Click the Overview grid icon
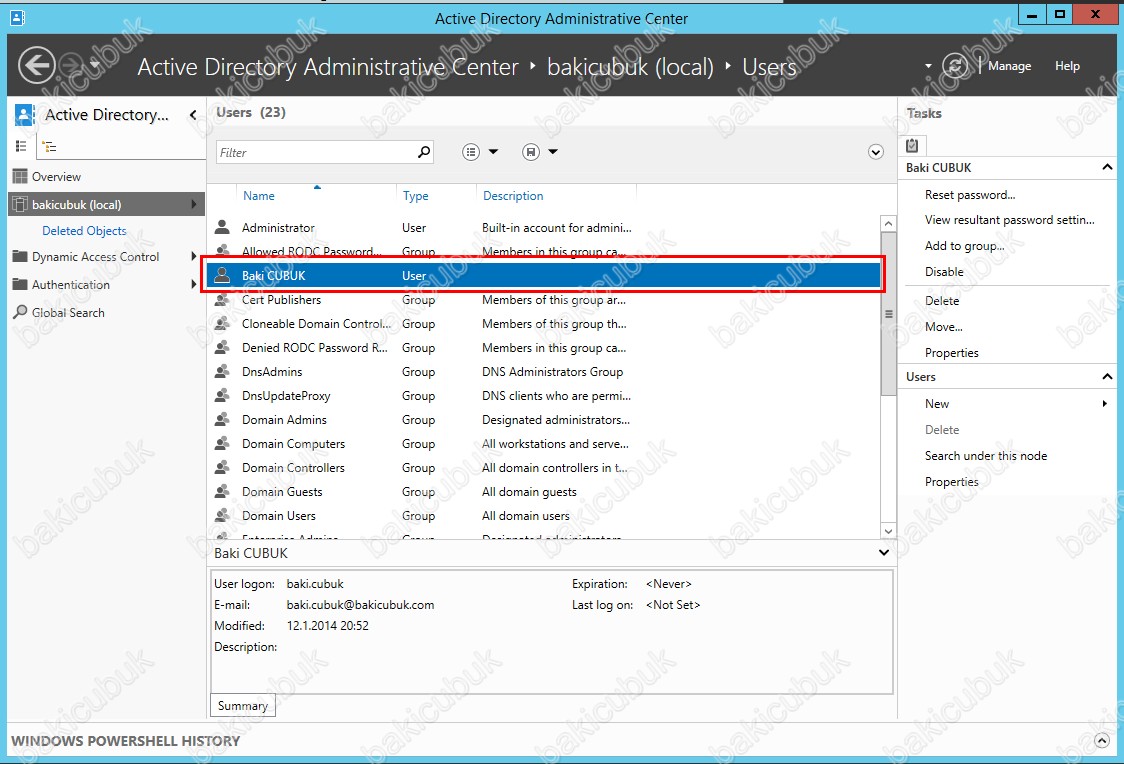The height and width of the screenshot is (764, 1124). click(20, 176)
